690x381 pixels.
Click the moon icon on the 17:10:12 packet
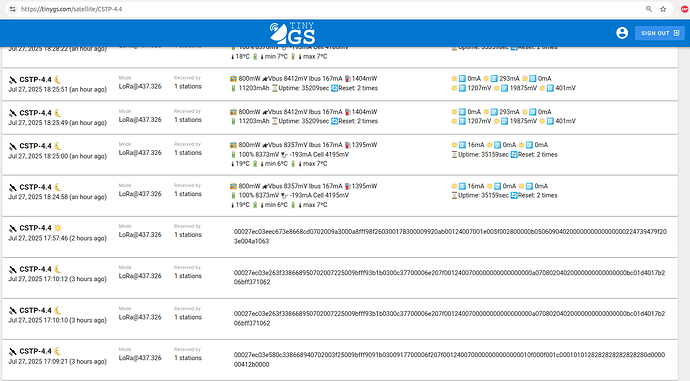58,269
